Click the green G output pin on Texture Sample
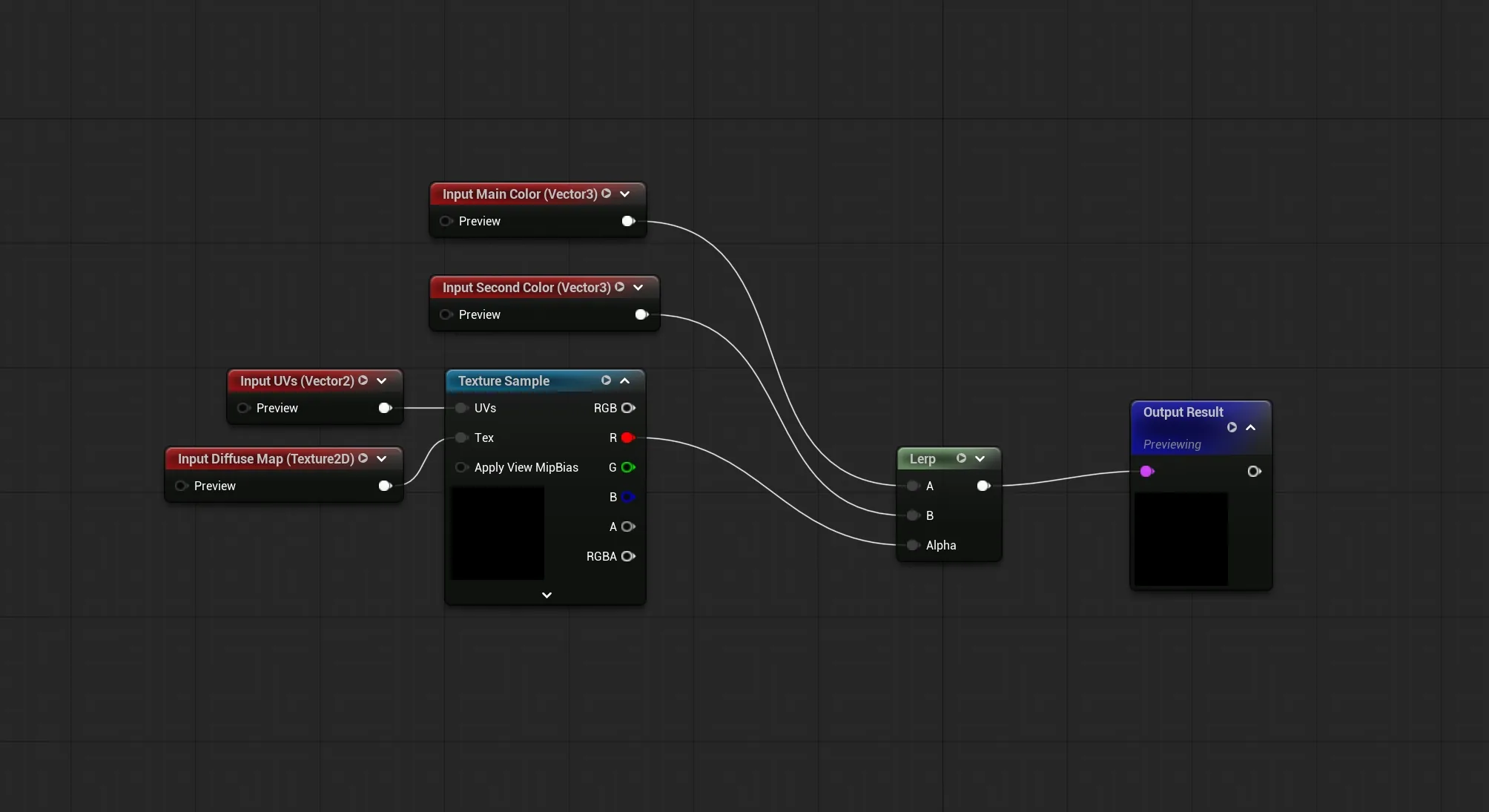1489x812 pixels. pyautogui.click(x=628, y=467)
